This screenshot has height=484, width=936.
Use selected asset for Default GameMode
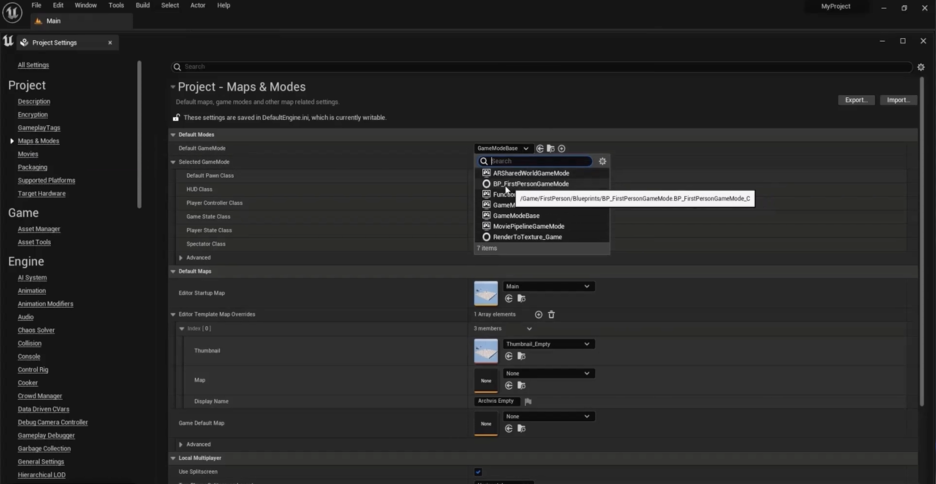(540, 149)
